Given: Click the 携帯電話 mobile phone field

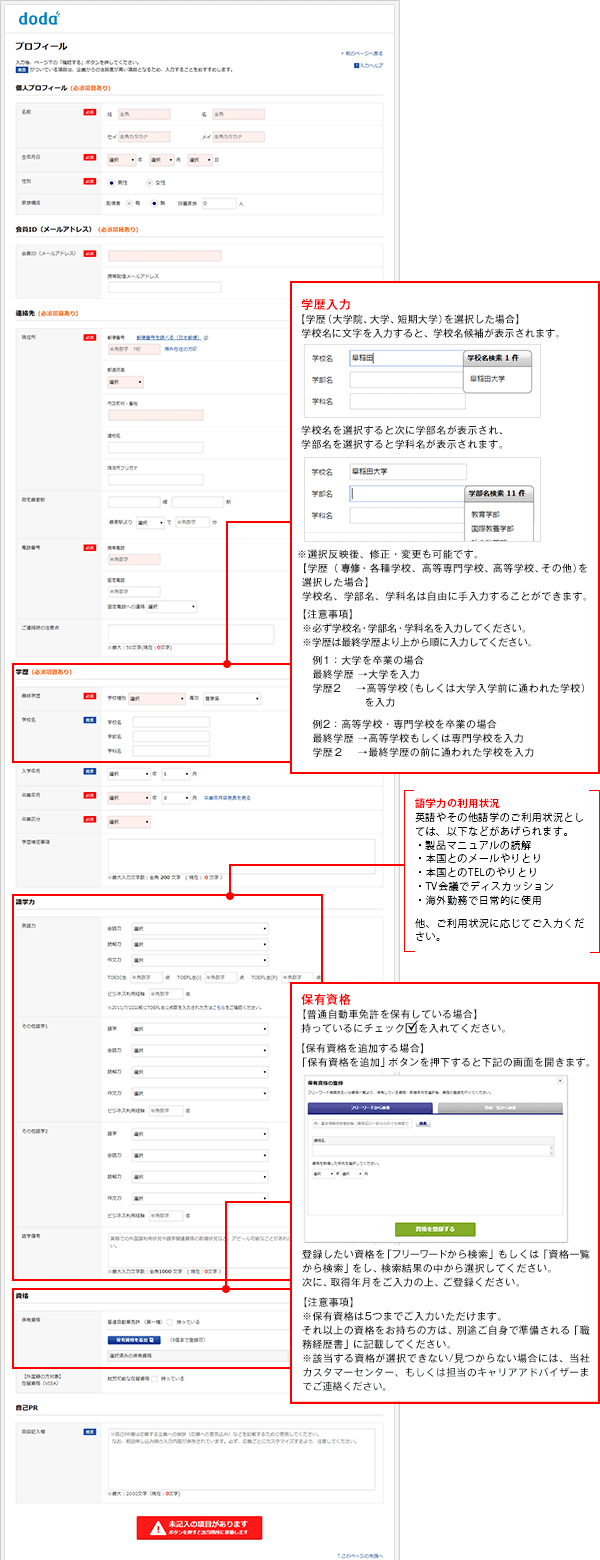Looking at the screenshot, I should tap(133, 560).
